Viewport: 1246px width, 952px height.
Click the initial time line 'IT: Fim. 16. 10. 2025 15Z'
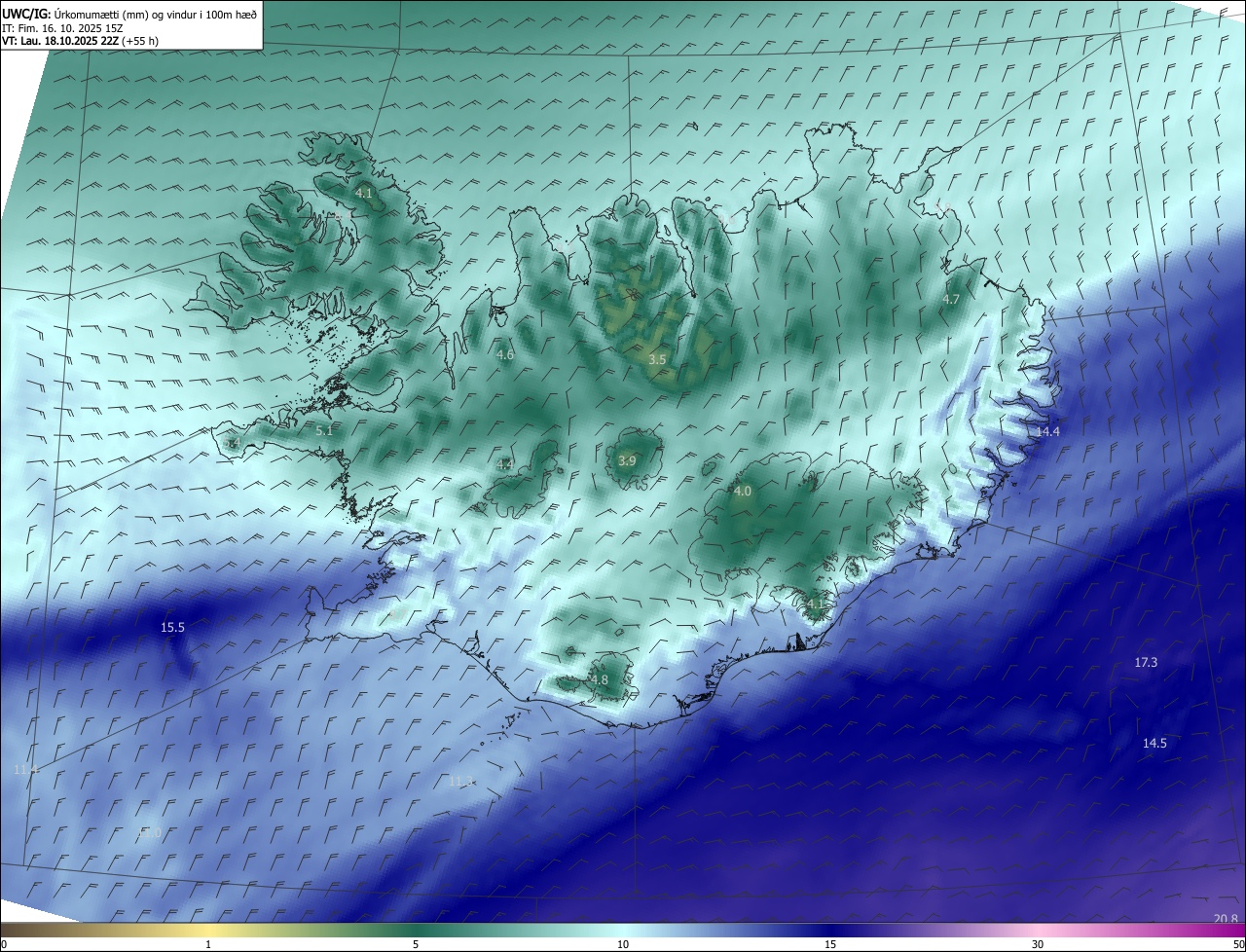62,27
